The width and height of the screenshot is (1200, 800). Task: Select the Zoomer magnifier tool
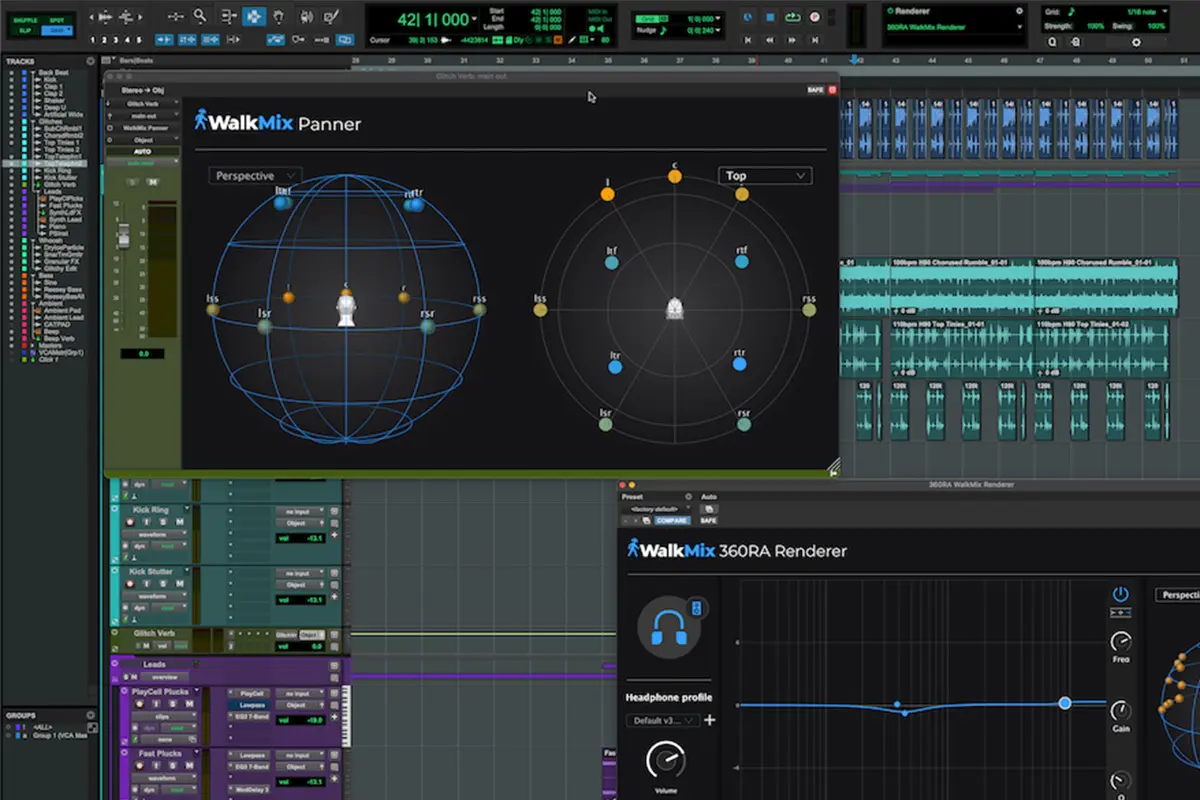point(201,16)
